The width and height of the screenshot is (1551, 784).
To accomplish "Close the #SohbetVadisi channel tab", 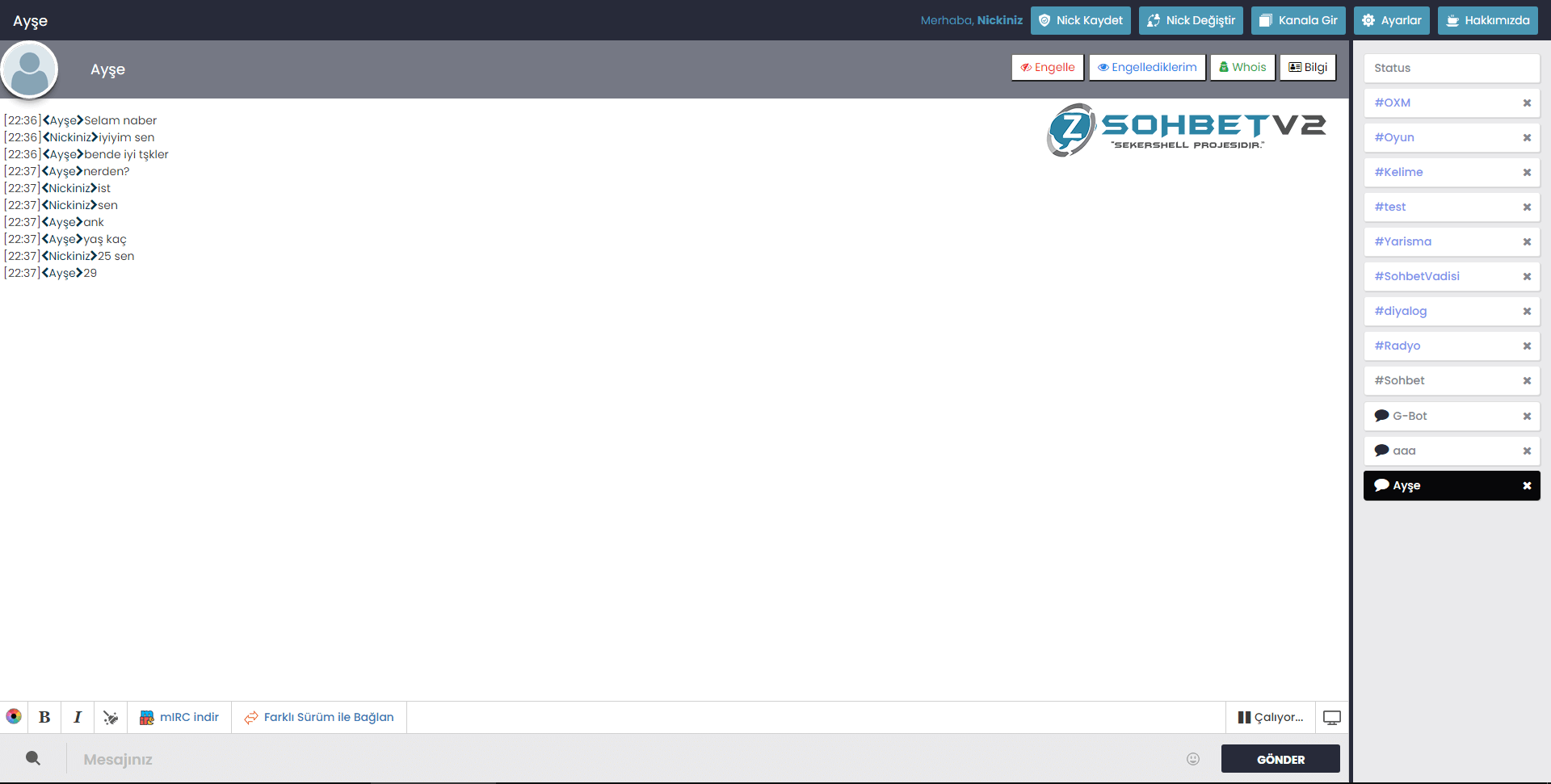I will pyautogui.click(x=1527, y=276).
